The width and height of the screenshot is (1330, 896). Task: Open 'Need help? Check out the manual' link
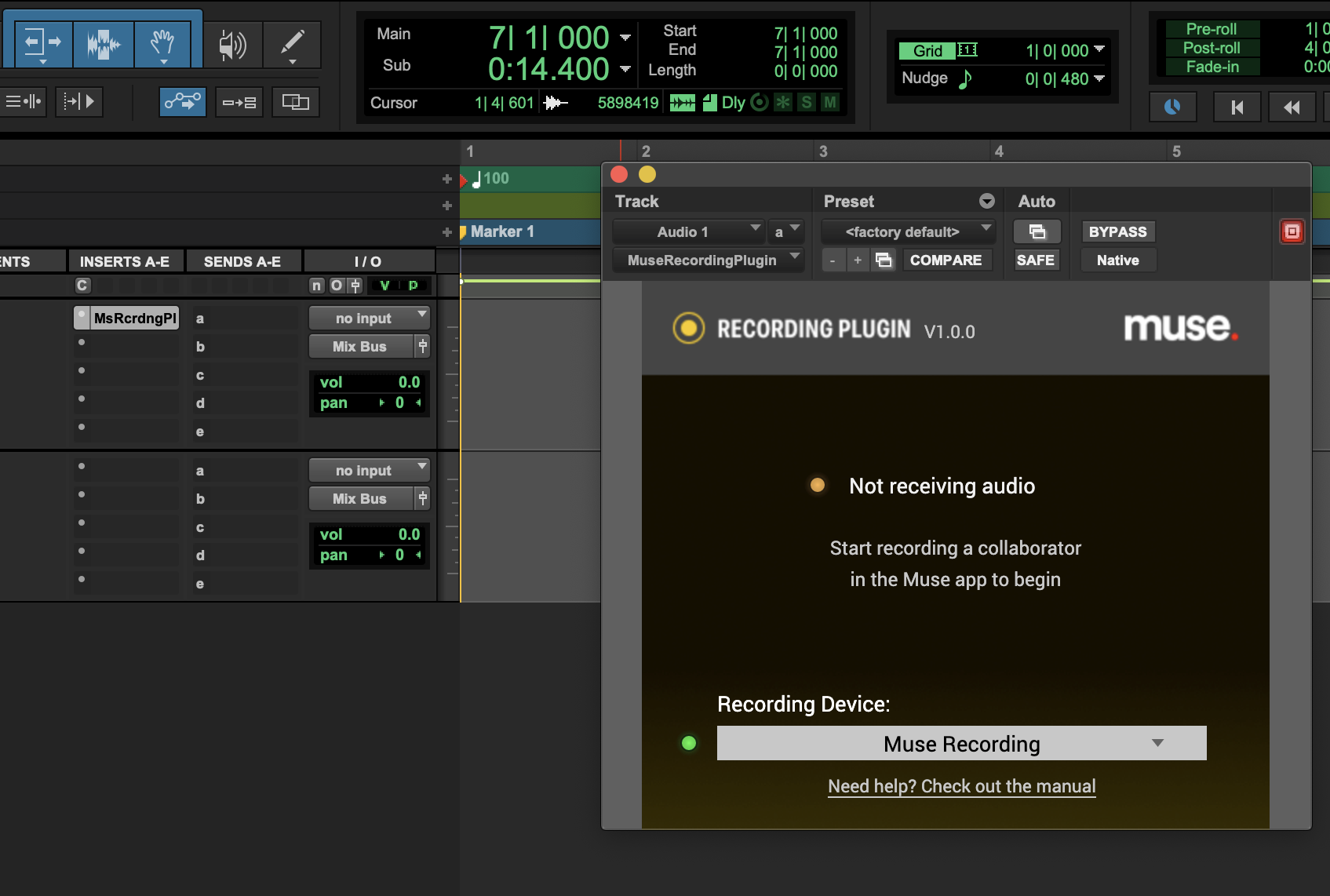[962, 786]
